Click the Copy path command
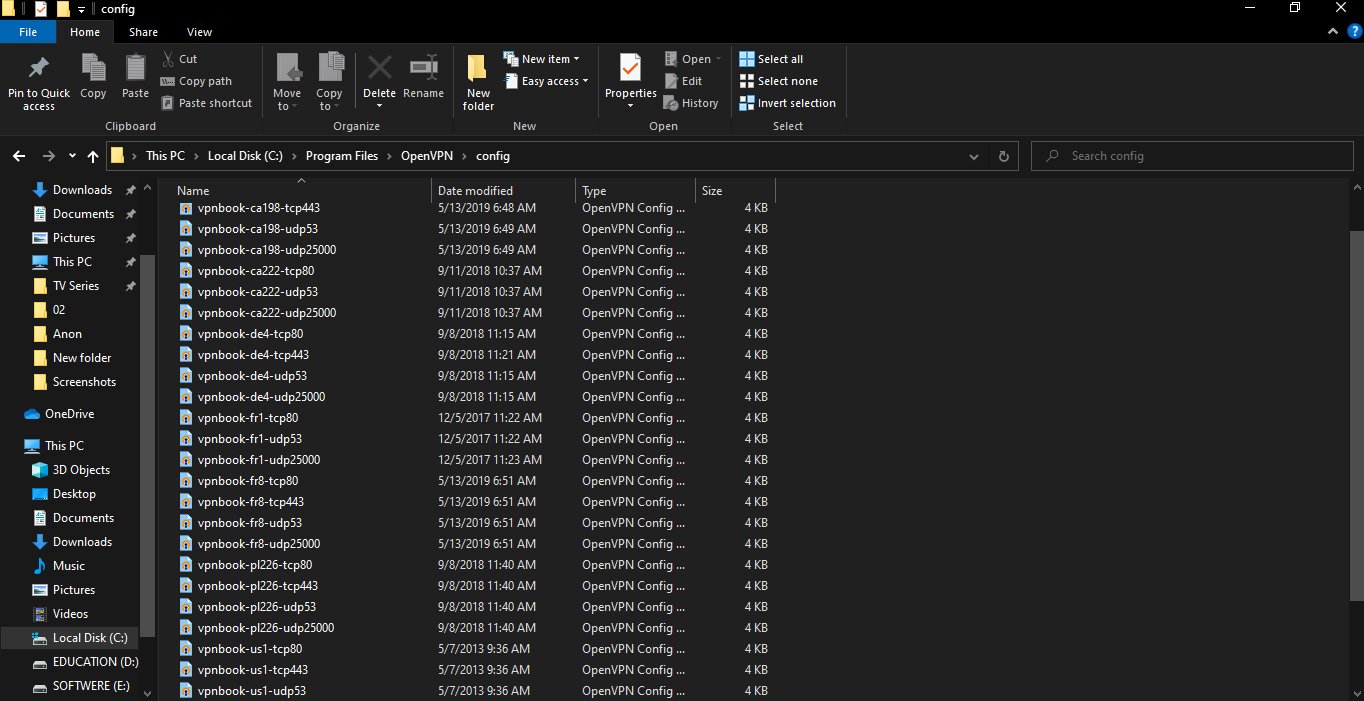The width and height of the screenshot is (1364, 701). (x=196, y=81)
